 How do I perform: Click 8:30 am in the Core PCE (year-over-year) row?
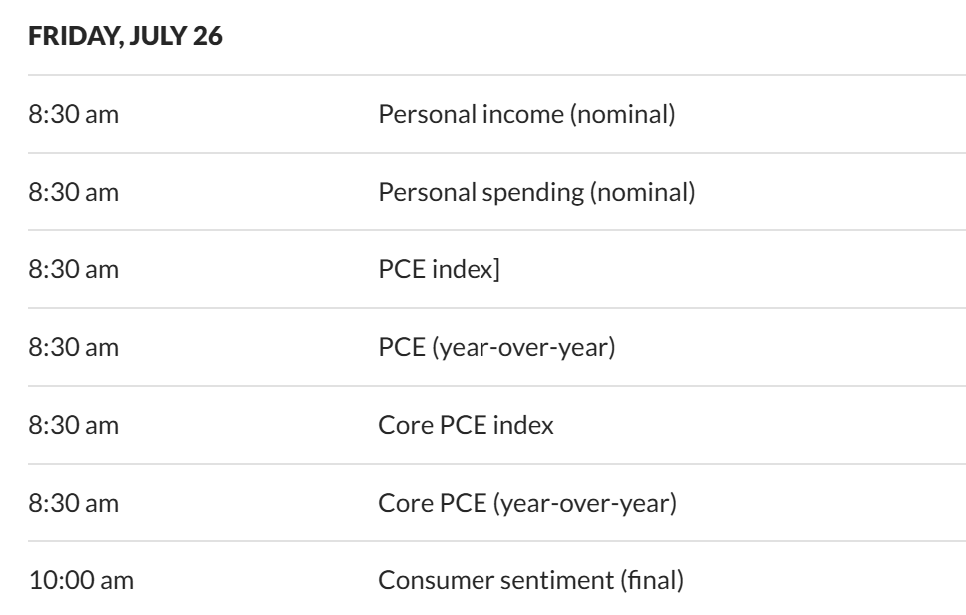click(x=74, y=502)
